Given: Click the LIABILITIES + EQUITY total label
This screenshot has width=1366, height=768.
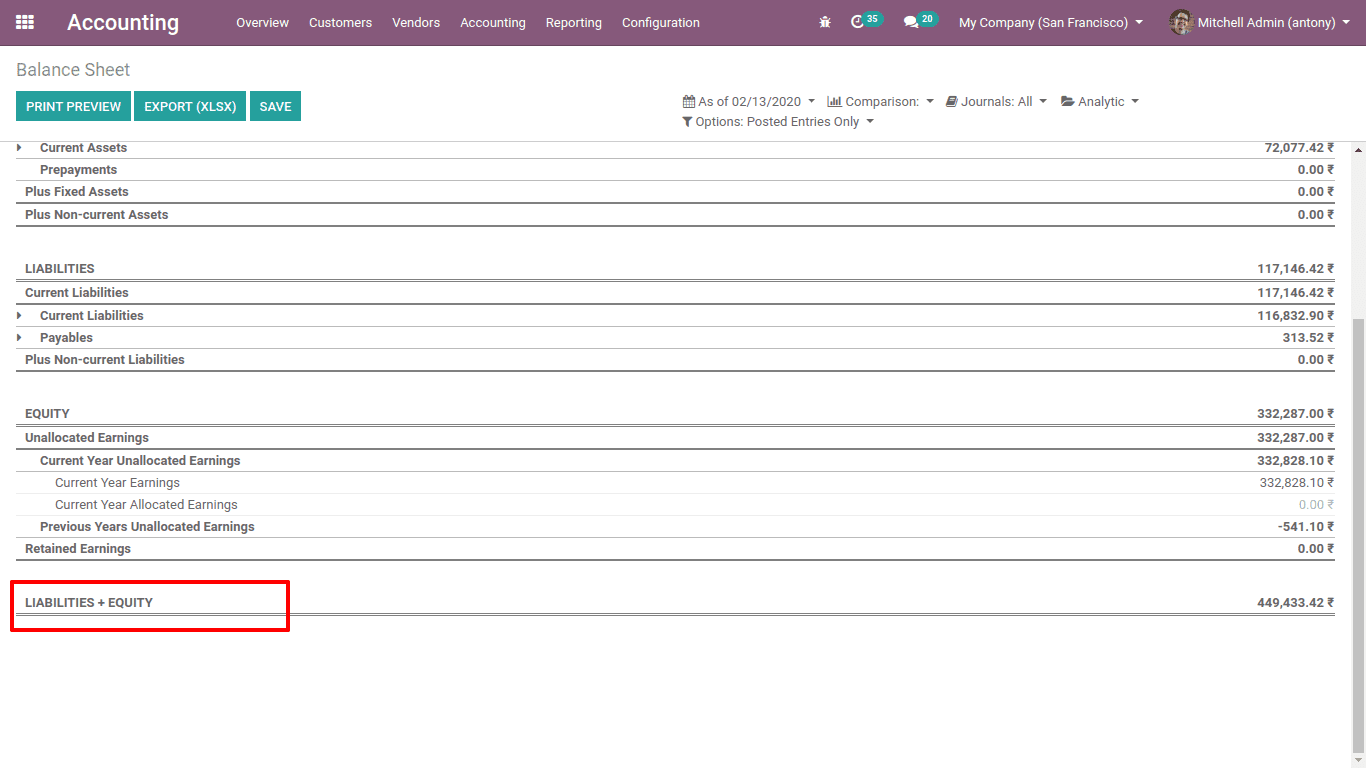Looking at the screenshot, I should [89, 603].
